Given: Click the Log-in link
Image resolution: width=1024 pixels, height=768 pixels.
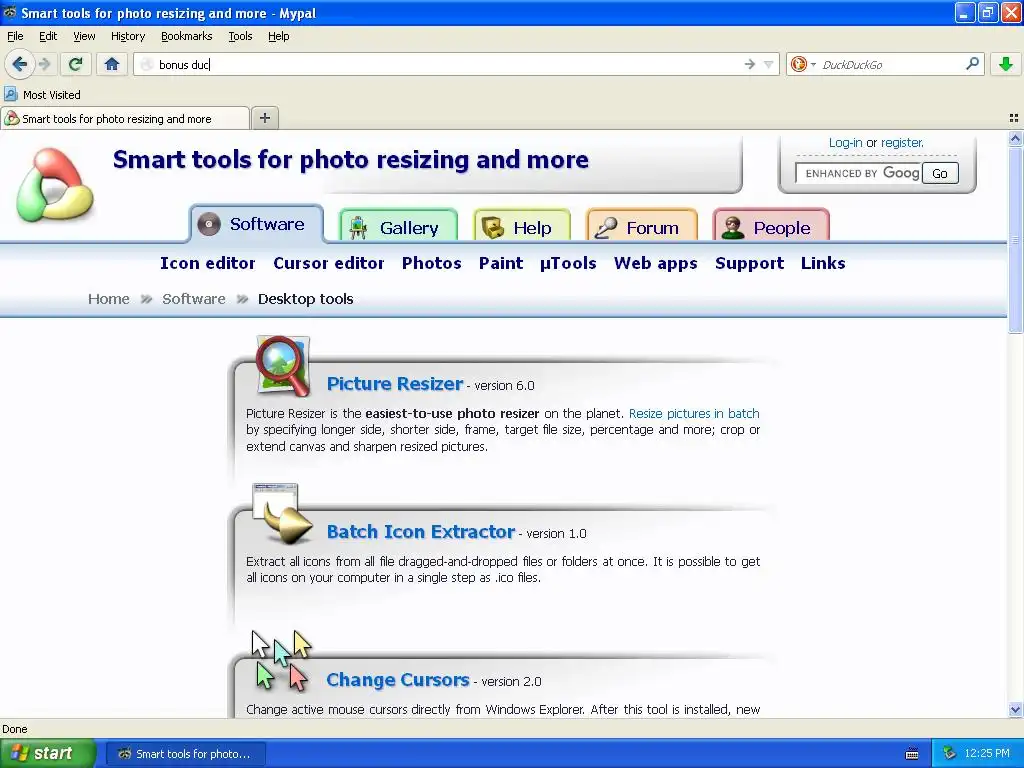Looking at the screenshot, I should click(x=845, y=142).
